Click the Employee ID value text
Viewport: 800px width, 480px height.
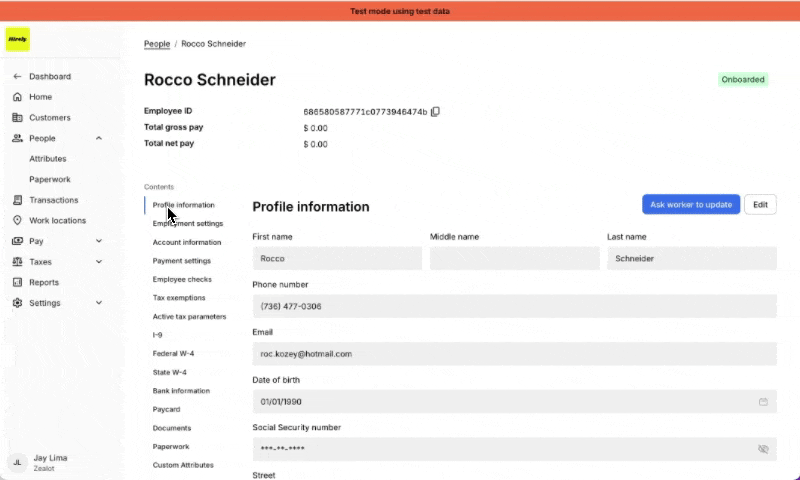coord(365,112)
